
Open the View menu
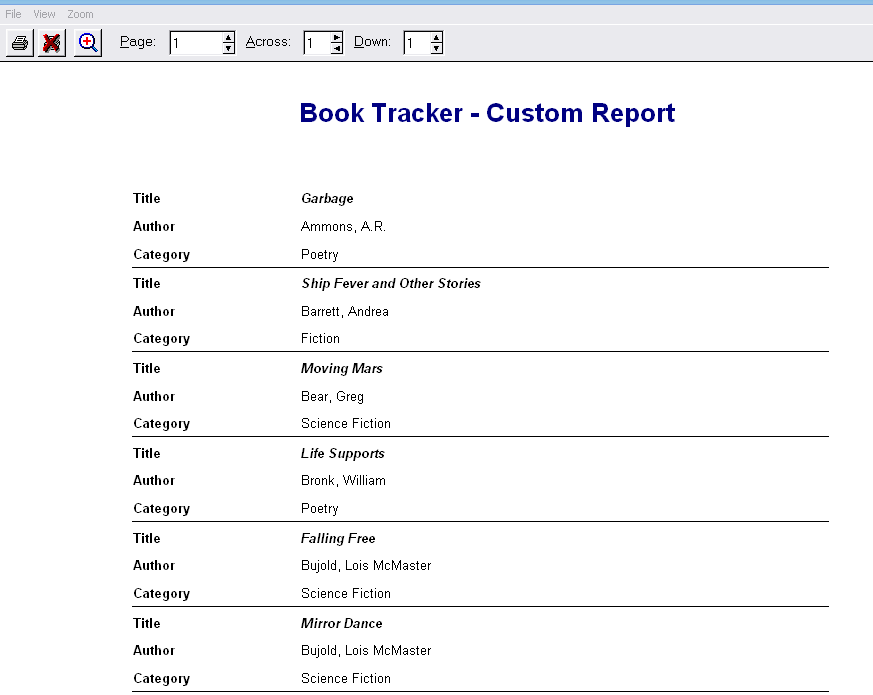click(44, 14)
